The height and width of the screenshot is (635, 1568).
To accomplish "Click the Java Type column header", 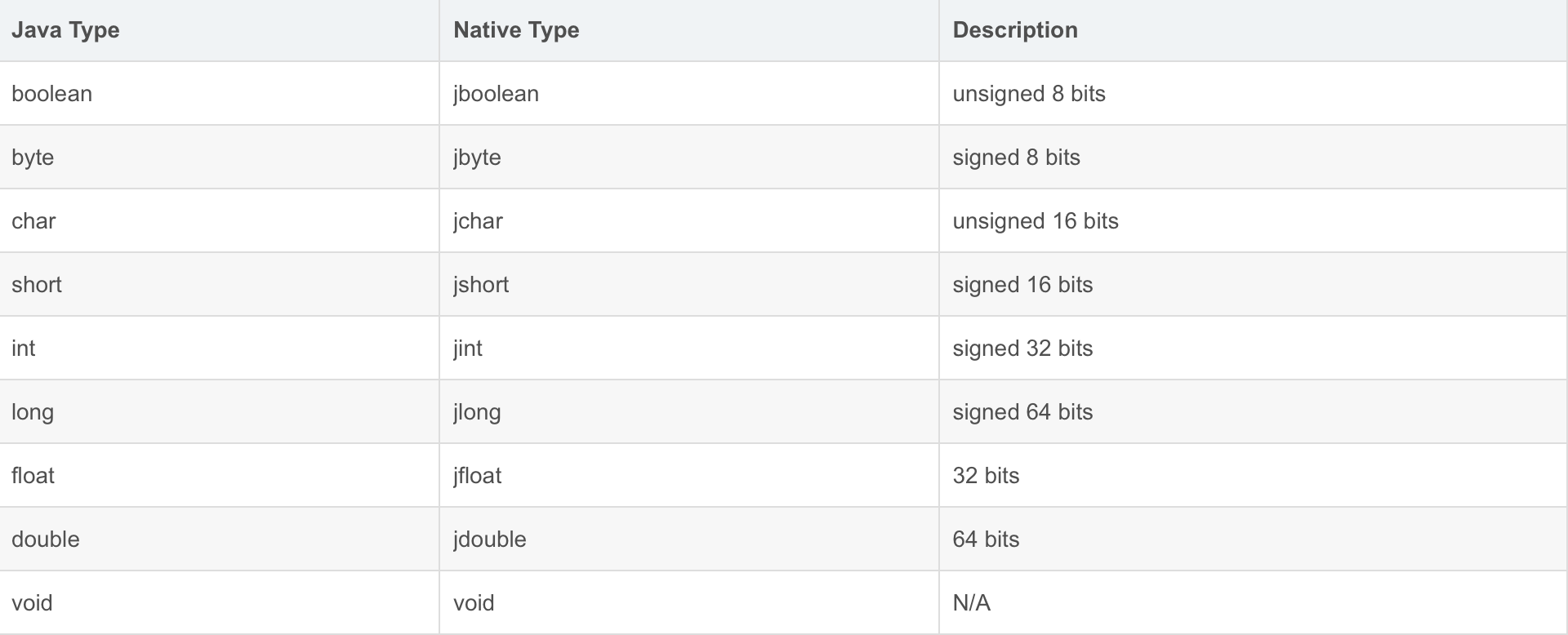I will point(65,30).
